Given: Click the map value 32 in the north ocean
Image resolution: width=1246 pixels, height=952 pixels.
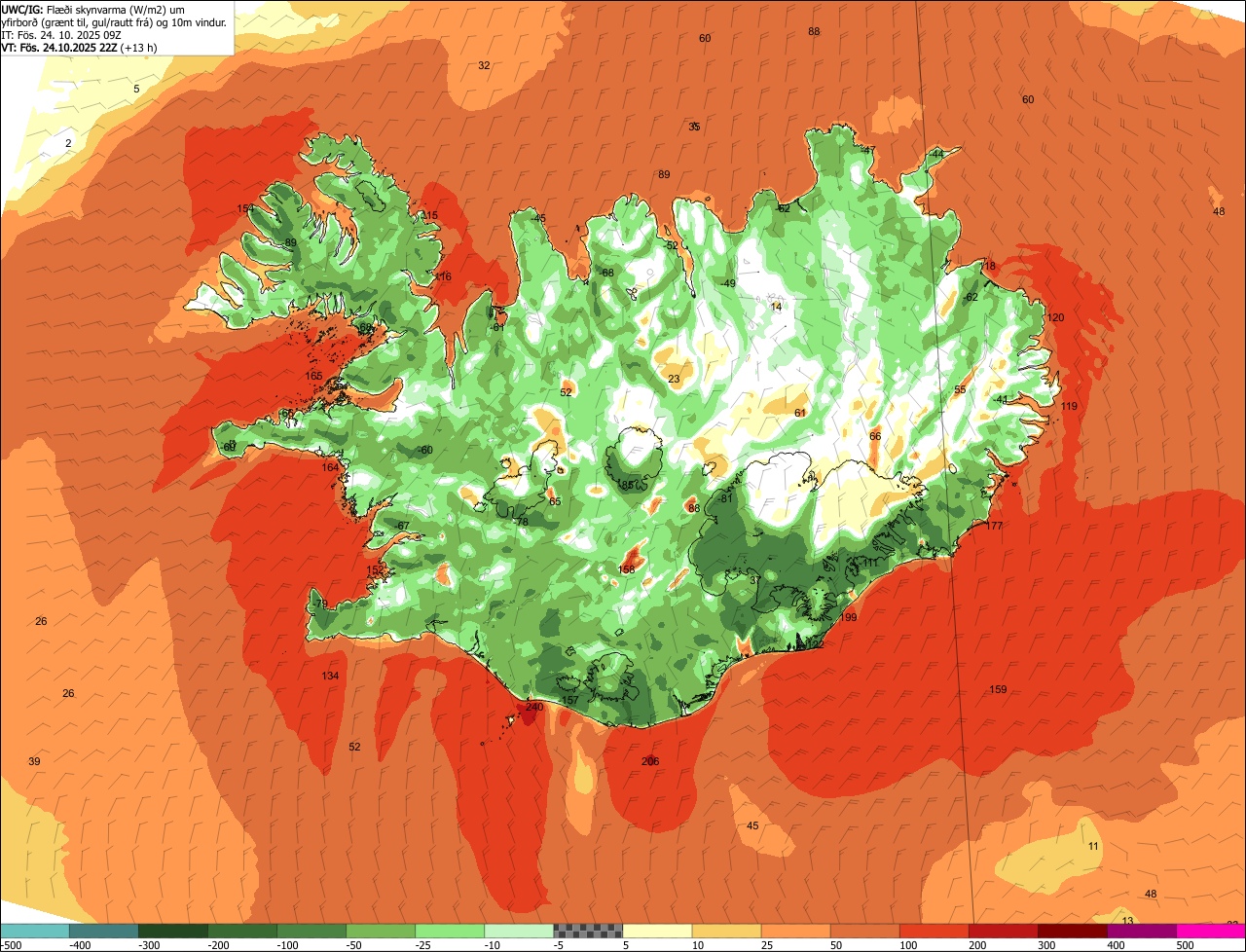Looking at the screenshot, I should (x=484, y=65).
